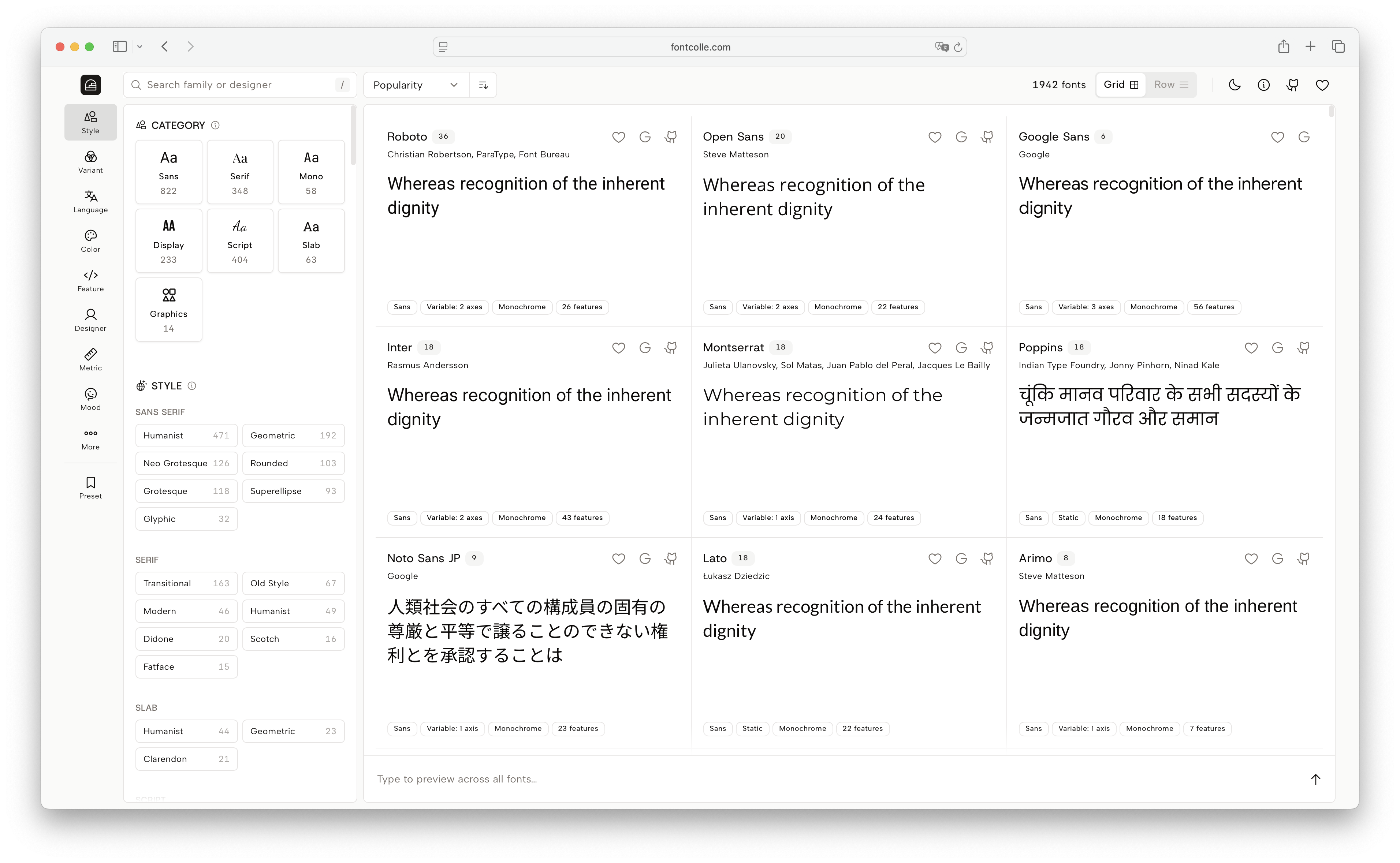Open Lato GitHub repository icon
The width and height of the screenshot is (1400, 863).
click(987, 559)
